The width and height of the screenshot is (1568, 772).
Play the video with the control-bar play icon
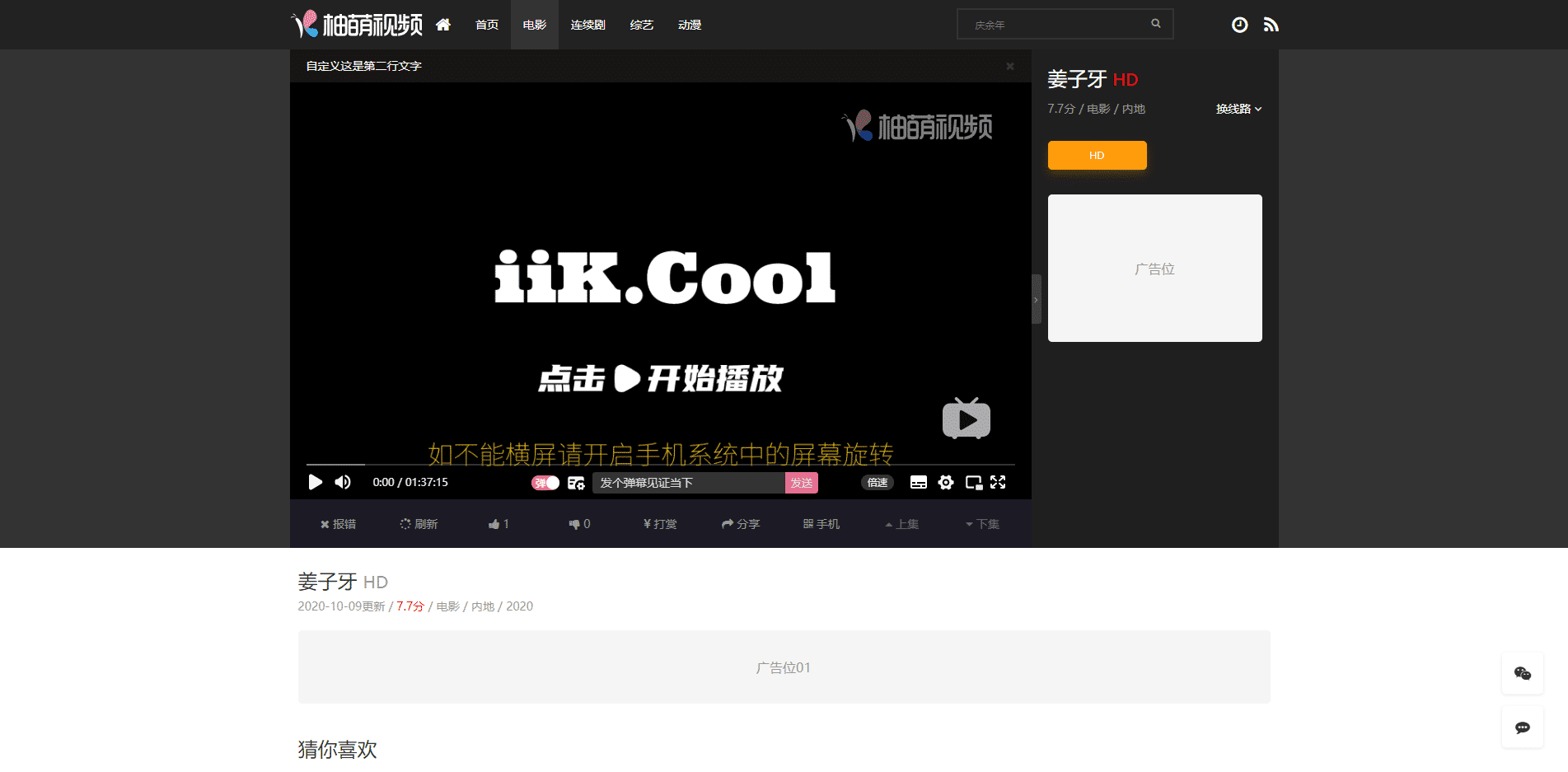(316, 482)
